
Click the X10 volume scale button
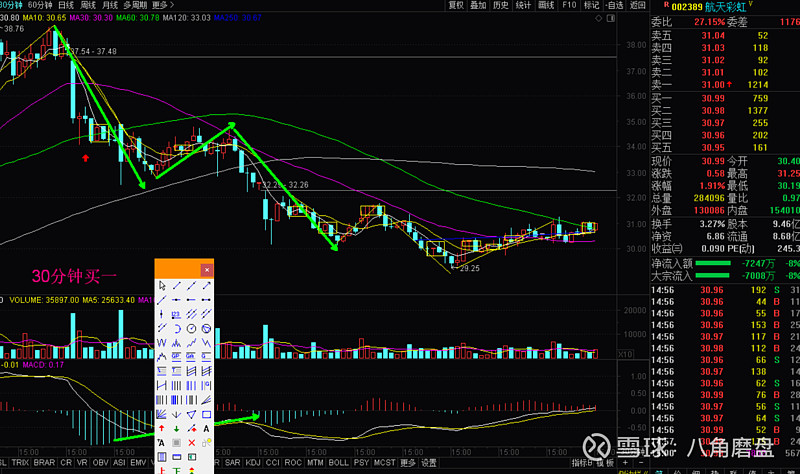point(625,354)
